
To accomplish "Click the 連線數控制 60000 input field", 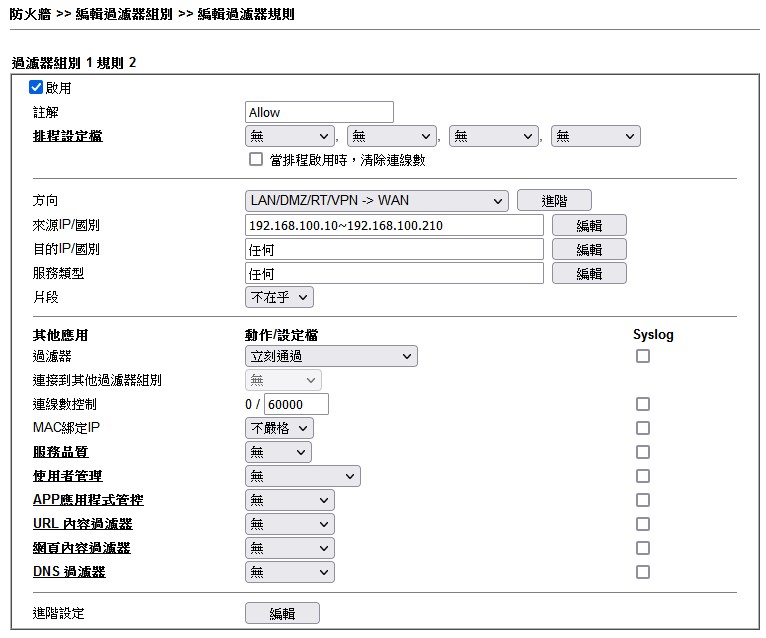I will point(296,404).
